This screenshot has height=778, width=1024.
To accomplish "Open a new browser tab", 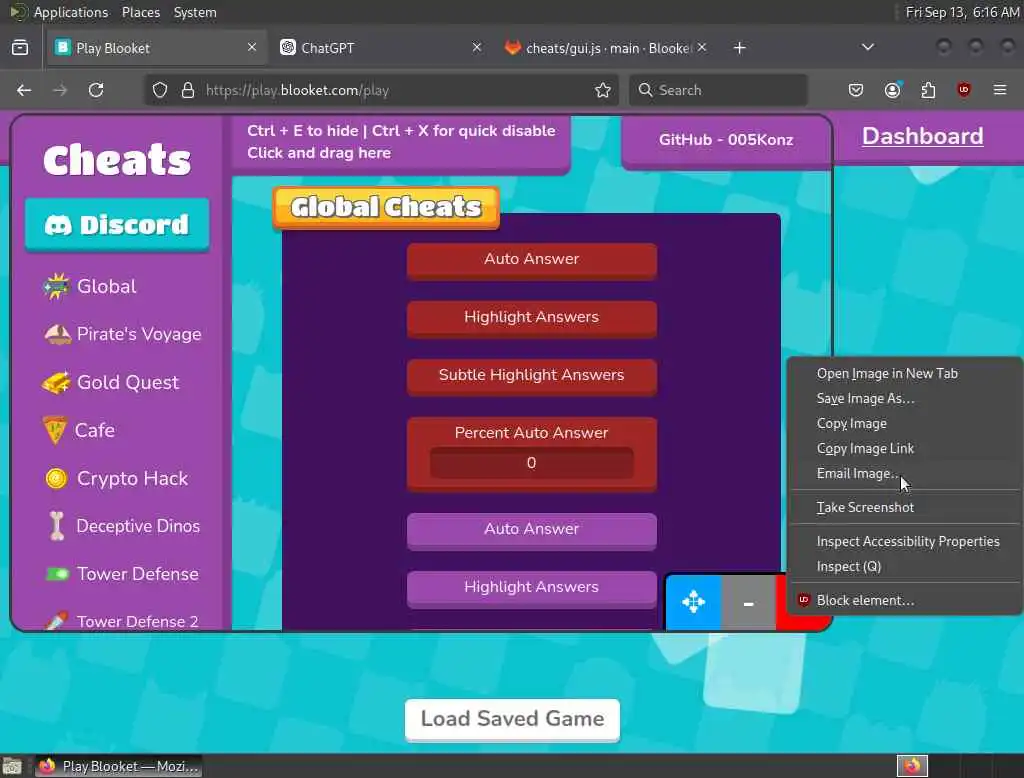I will (x=739, y=48).
